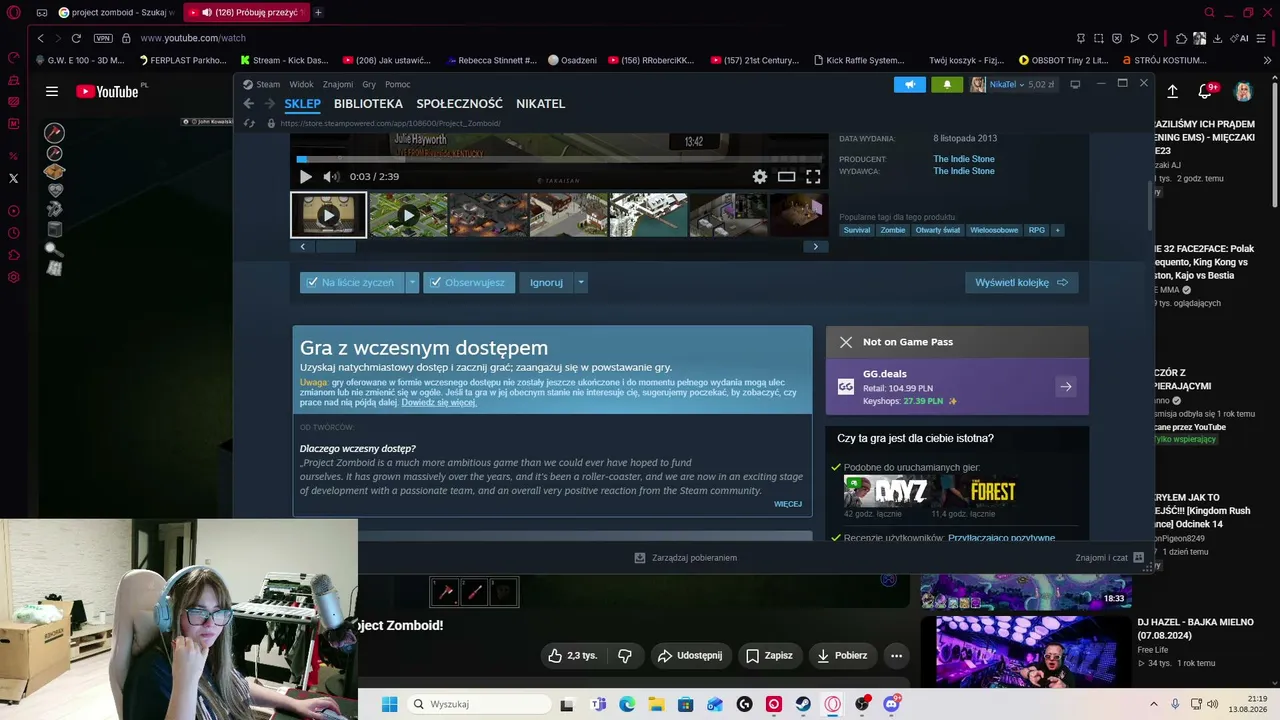
Task: Open YouTube video more actions menu
Action: pyautogui.click(x=897, y=656)
